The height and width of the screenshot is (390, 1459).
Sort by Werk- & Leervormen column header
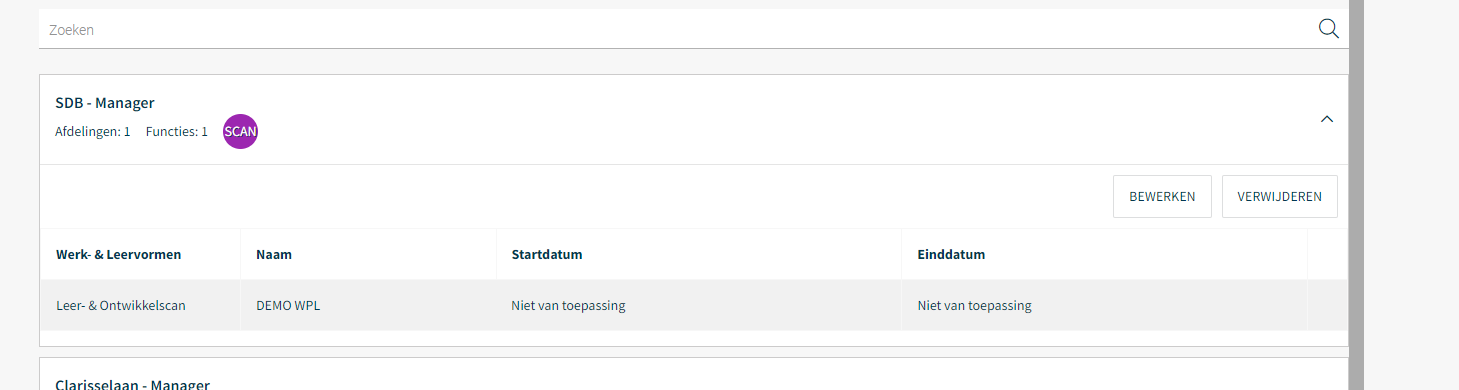[x=119, y=255]
